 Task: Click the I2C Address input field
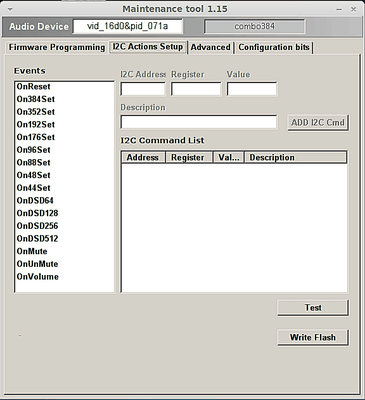pos(143,89)
